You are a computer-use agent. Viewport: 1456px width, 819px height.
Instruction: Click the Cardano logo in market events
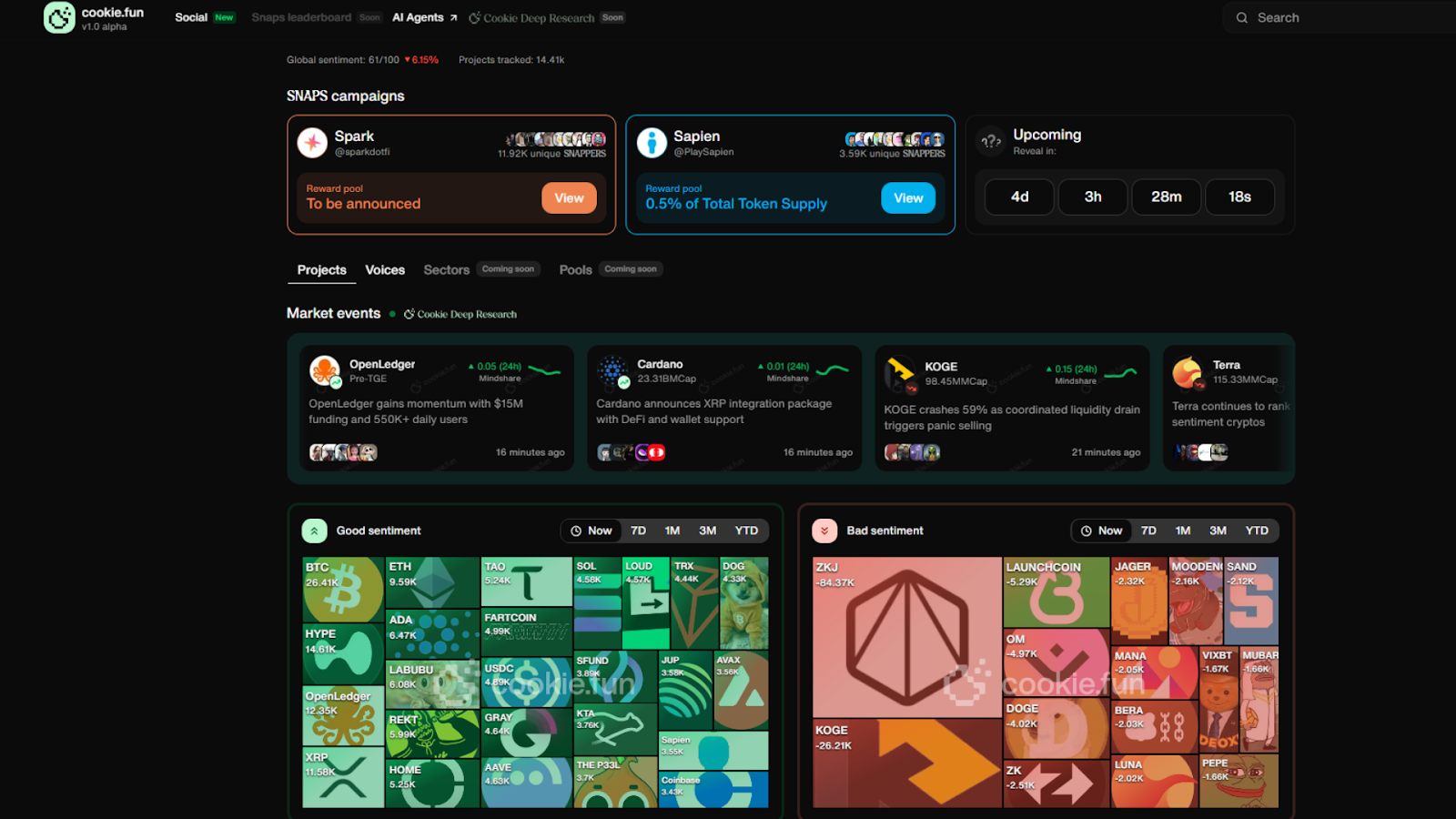pyautogui.click(x=612, y=371)
